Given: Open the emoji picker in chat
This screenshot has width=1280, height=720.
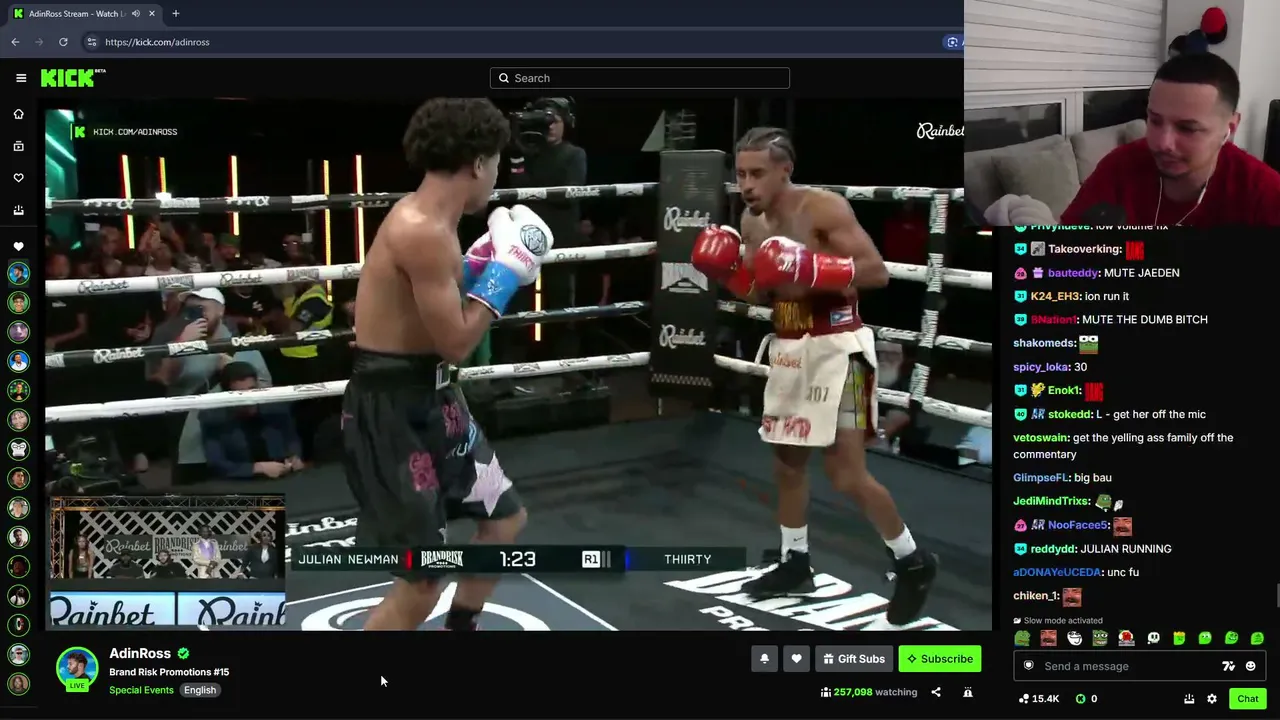Looking at the screenshot, I should click(1250, 666).
